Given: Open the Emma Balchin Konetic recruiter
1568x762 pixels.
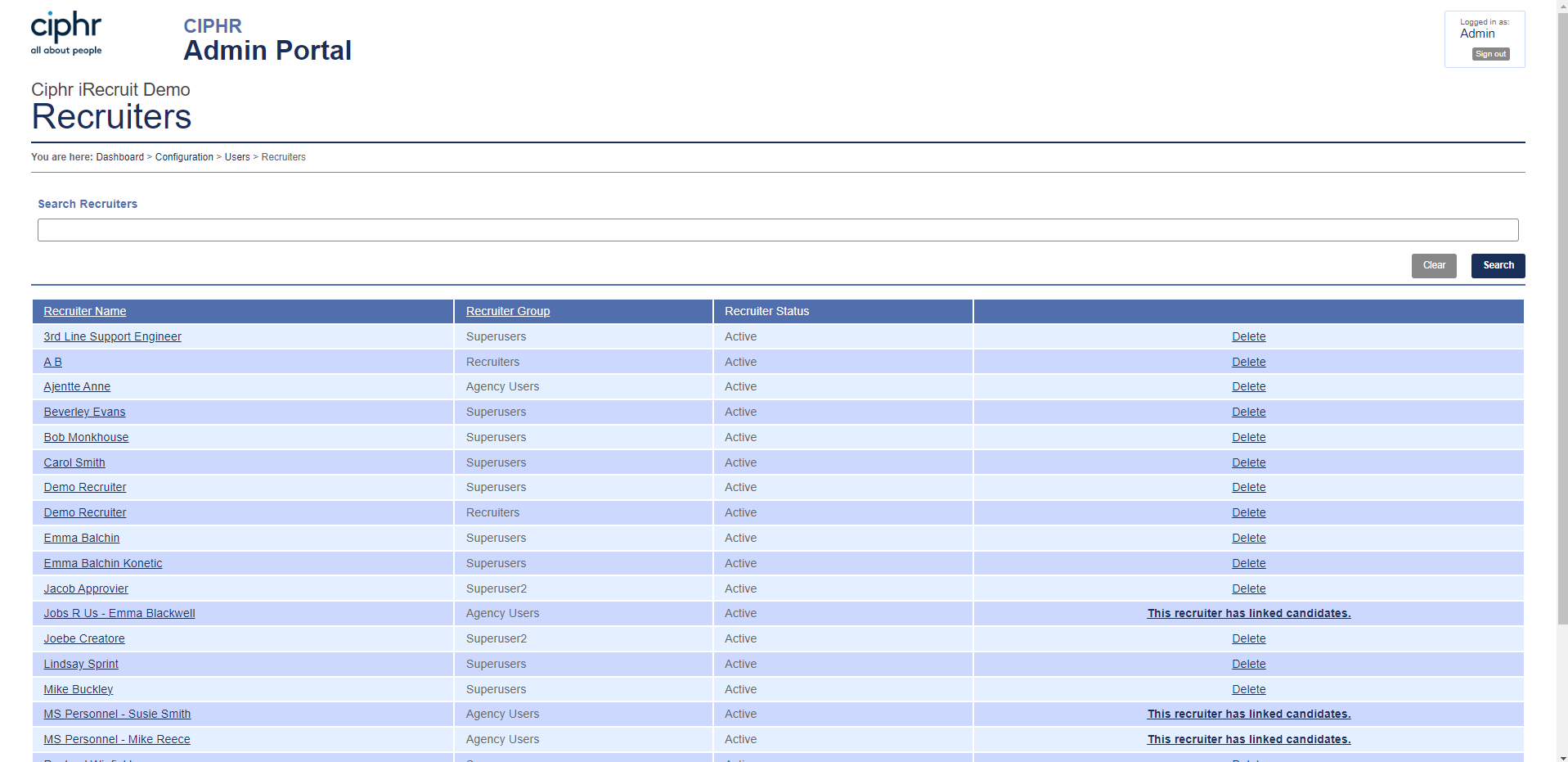Looking at the screenshot, I should coord(103,563).
